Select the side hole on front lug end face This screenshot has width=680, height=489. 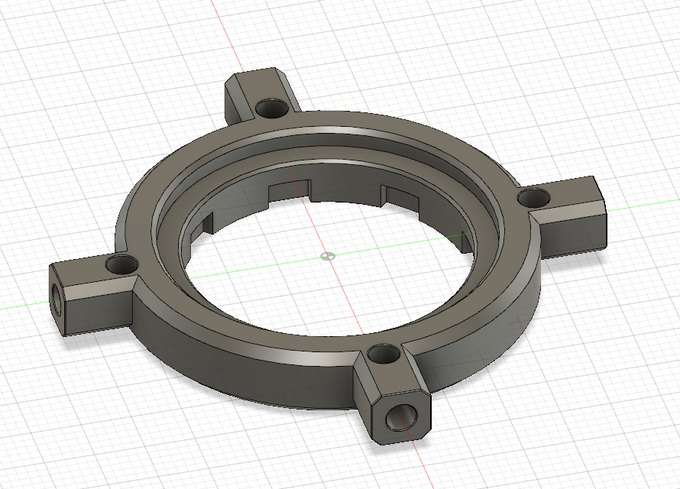(402, 417)
